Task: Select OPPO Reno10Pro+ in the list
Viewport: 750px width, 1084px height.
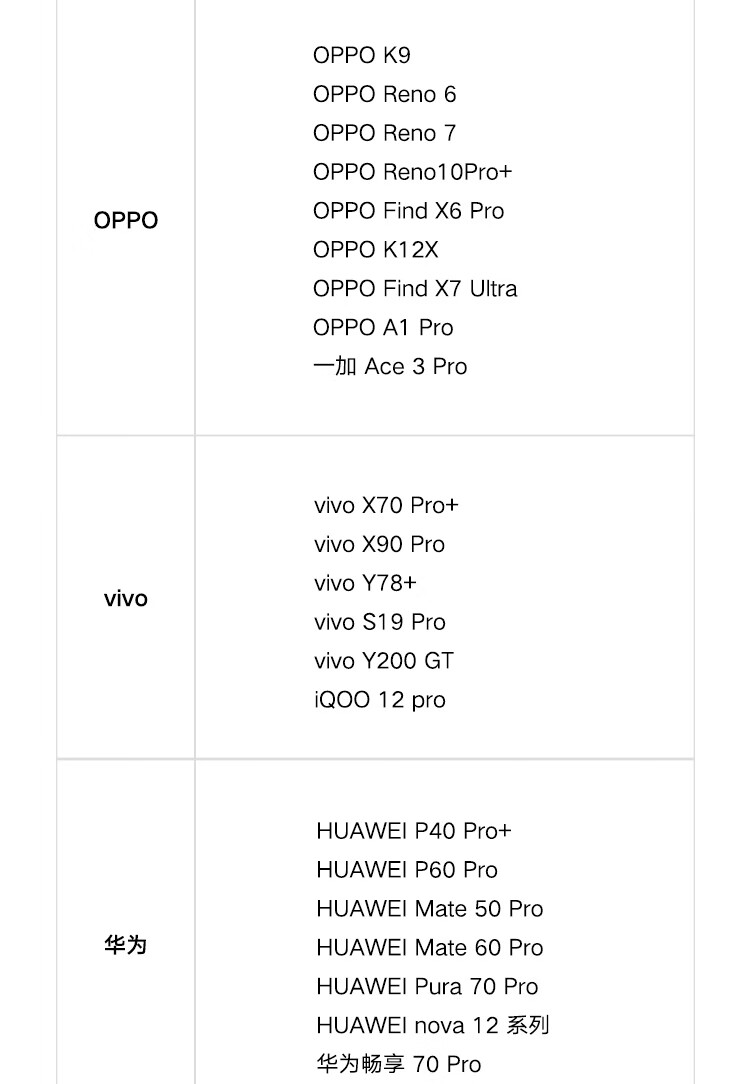Action: coord(413,171)
